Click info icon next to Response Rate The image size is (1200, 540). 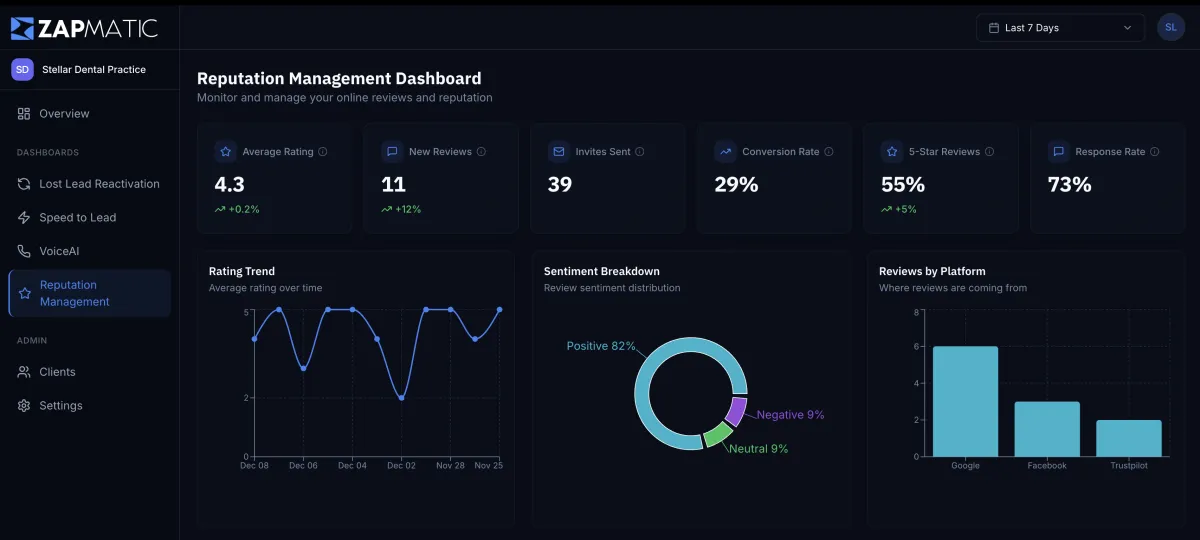[x=1155, y=152]
